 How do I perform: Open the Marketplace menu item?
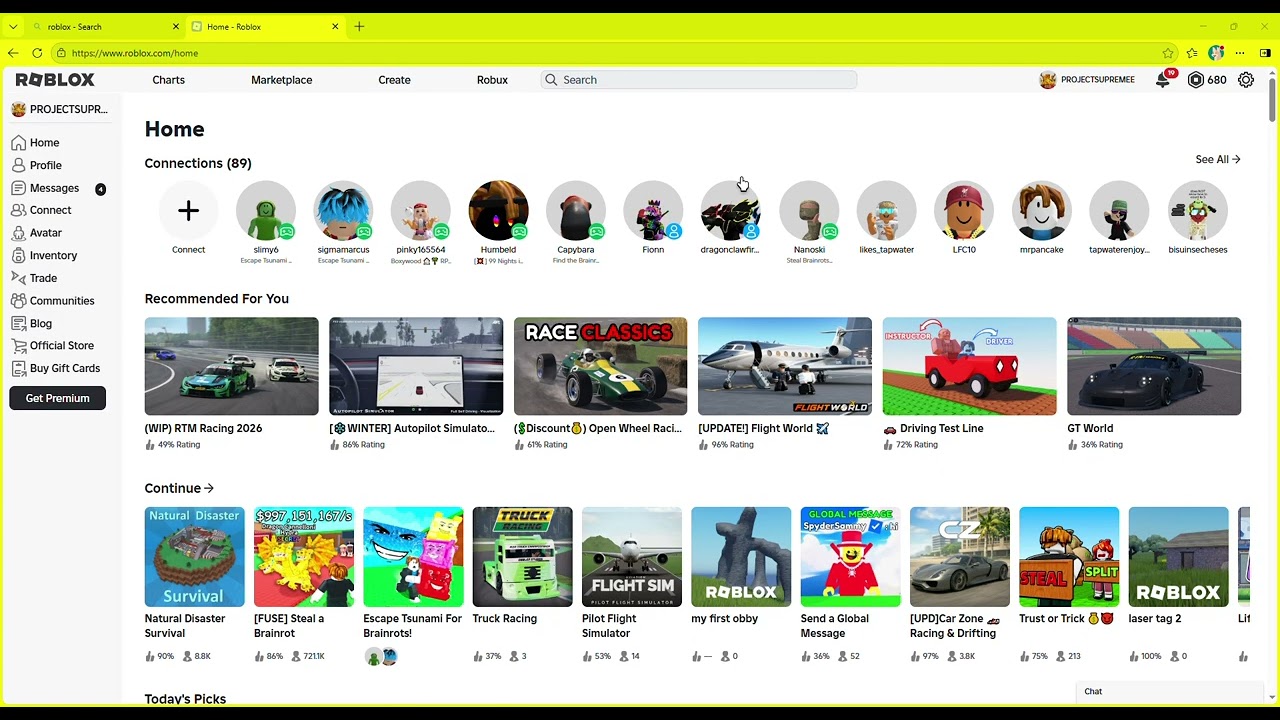coord(282,80)
